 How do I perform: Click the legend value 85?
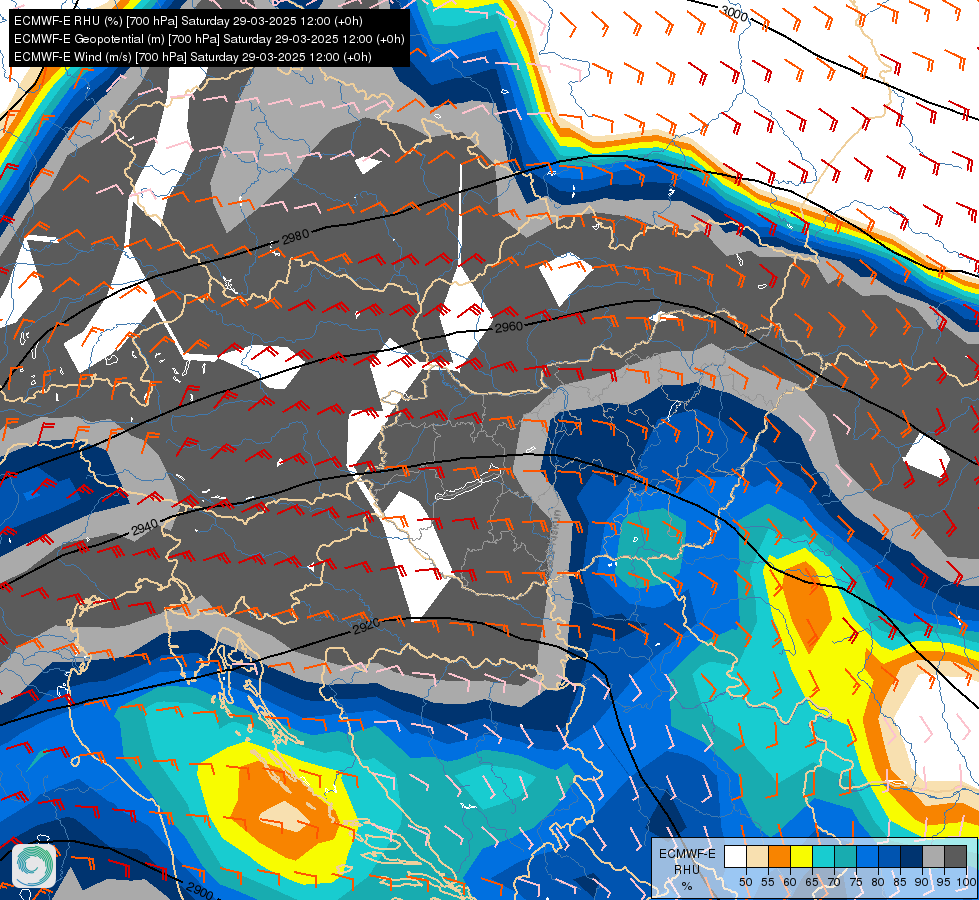coord(900,882)
